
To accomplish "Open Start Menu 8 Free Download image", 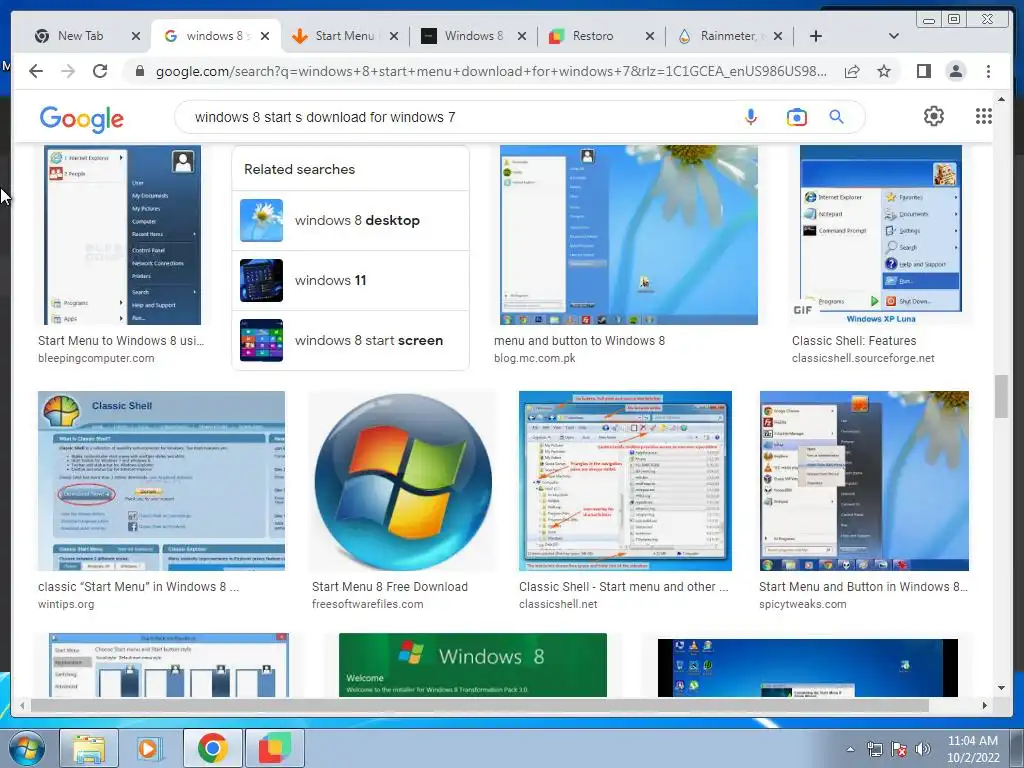I will coord(402,481).
